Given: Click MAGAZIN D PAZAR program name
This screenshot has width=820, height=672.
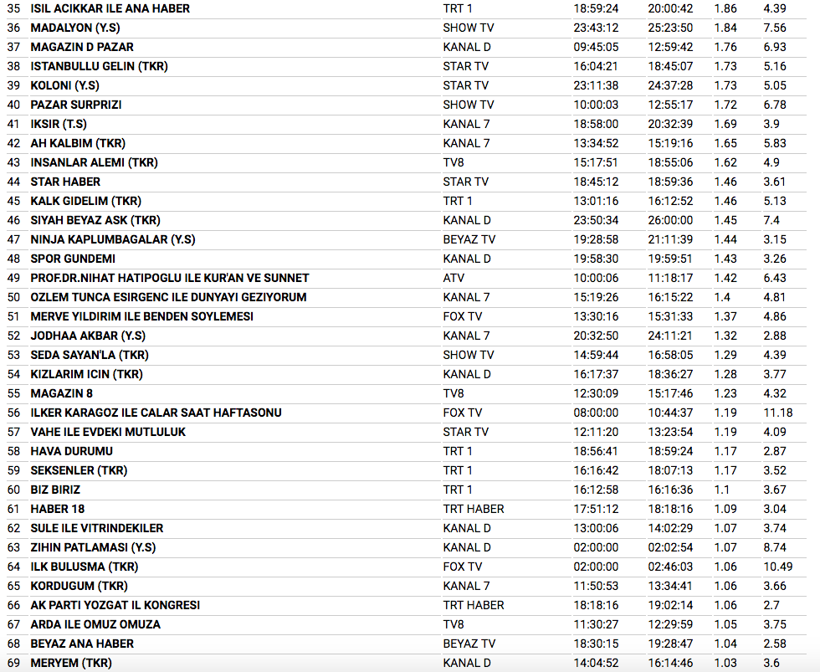Looking at the screenshot, I should click(82, 47).
